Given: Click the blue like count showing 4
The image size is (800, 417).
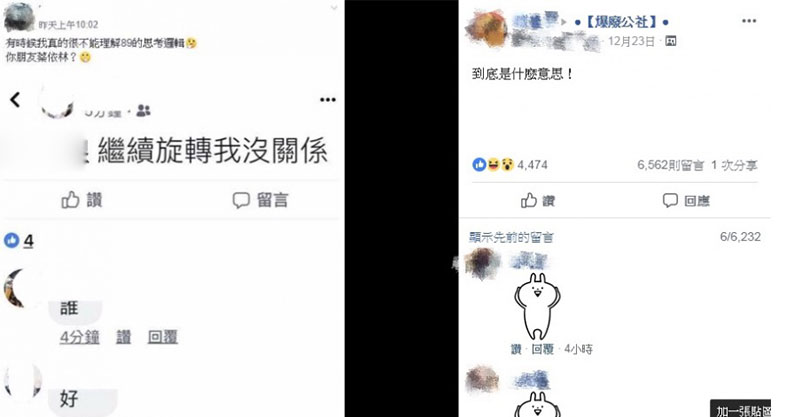Looking at the screenshot, I should click(19, 240).
